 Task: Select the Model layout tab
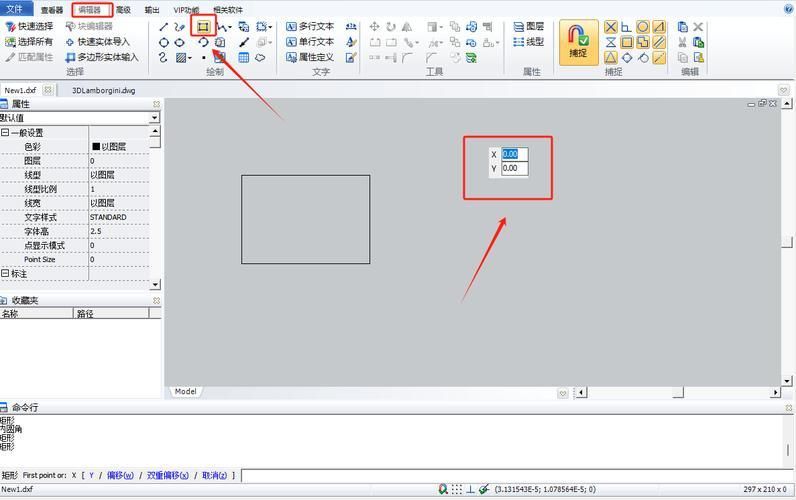tap(185, 391)
